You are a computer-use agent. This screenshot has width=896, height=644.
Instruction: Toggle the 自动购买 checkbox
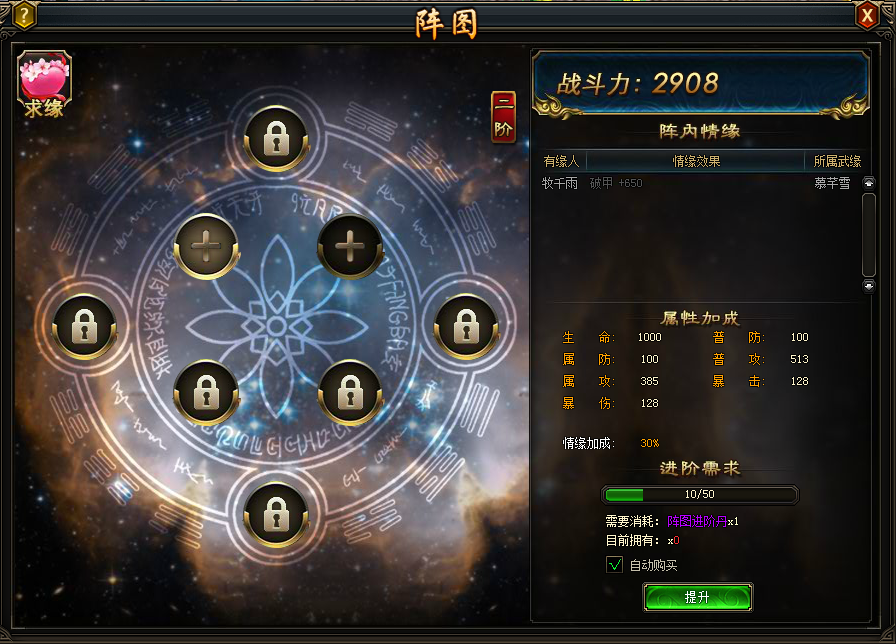coord(614,565)
